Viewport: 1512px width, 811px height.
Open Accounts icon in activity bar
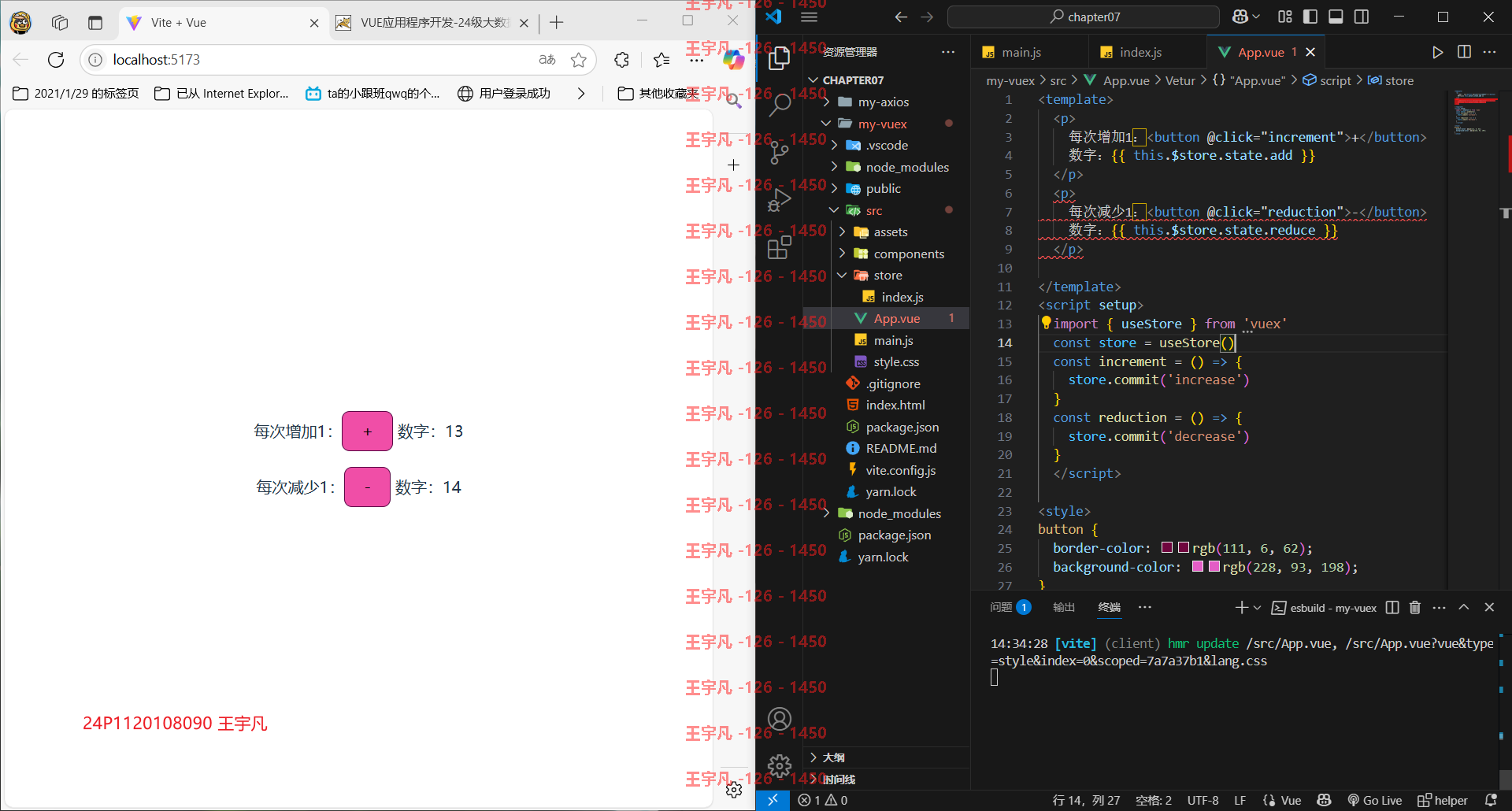779,719
